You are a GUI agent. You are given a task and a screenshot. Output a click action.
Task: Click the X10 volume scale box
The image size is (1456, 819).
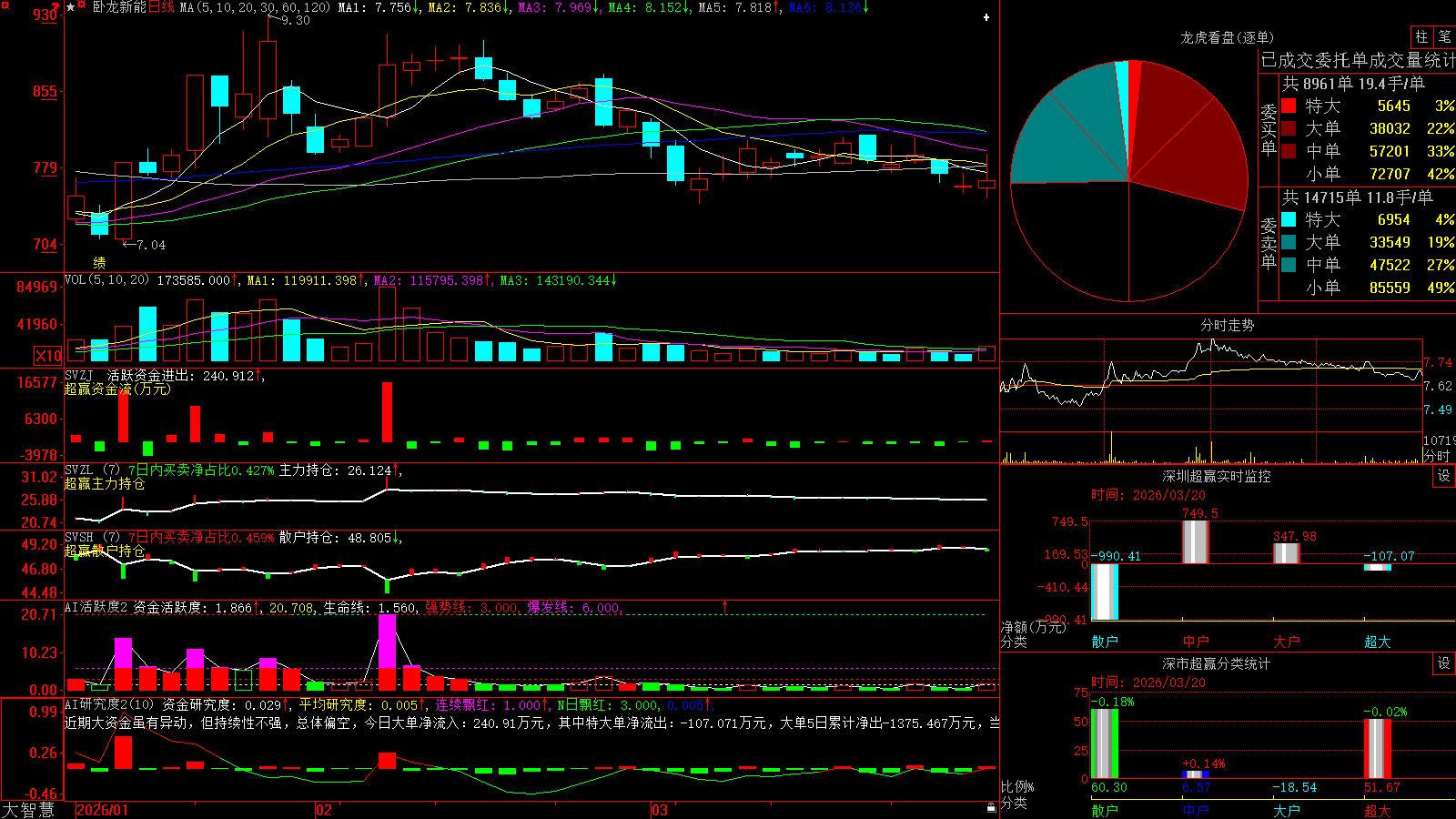pos(48,356)
